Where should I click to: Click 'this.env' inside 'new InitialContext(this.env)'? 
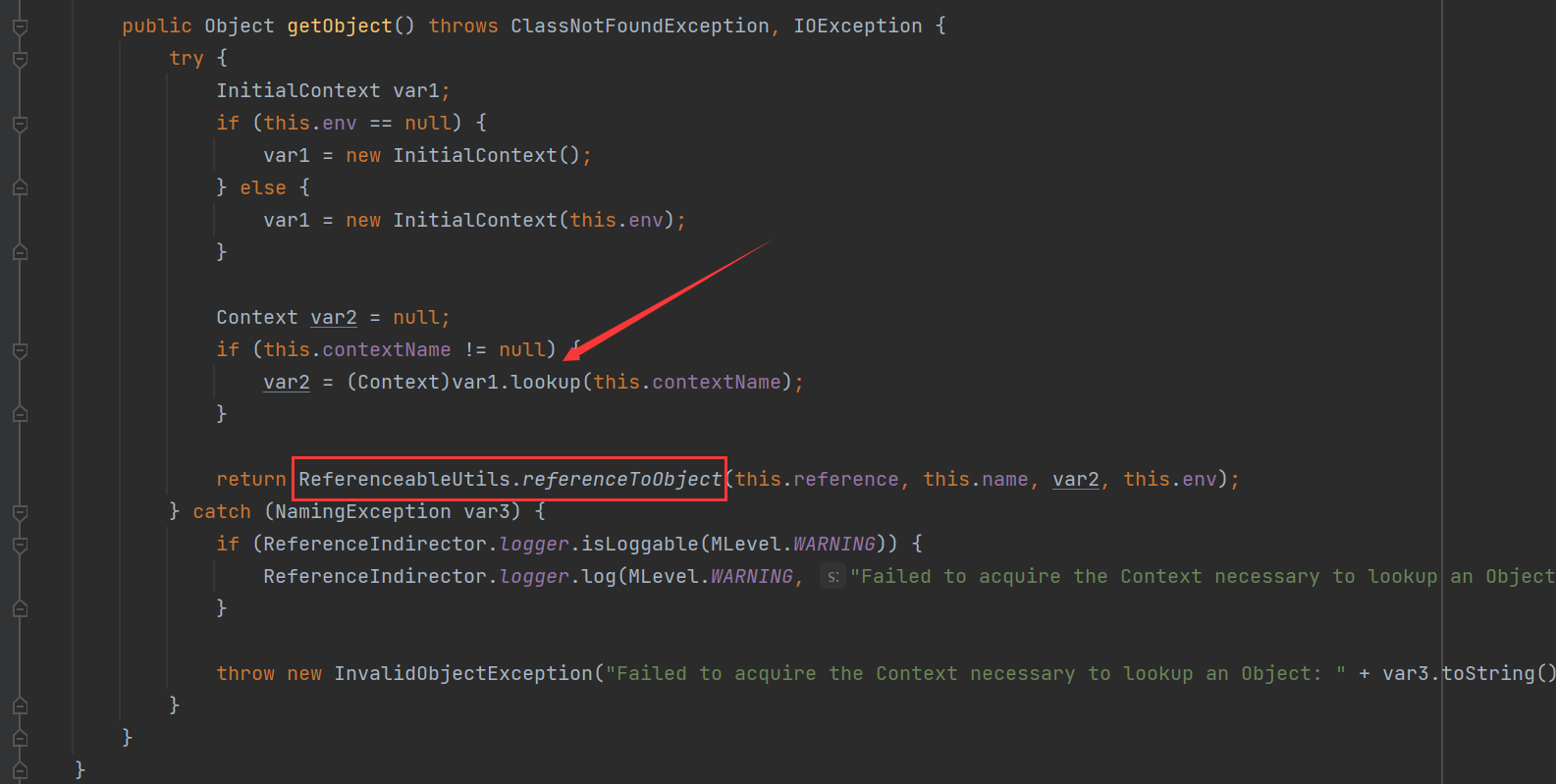pyautogui.click(x=617, y=221)
